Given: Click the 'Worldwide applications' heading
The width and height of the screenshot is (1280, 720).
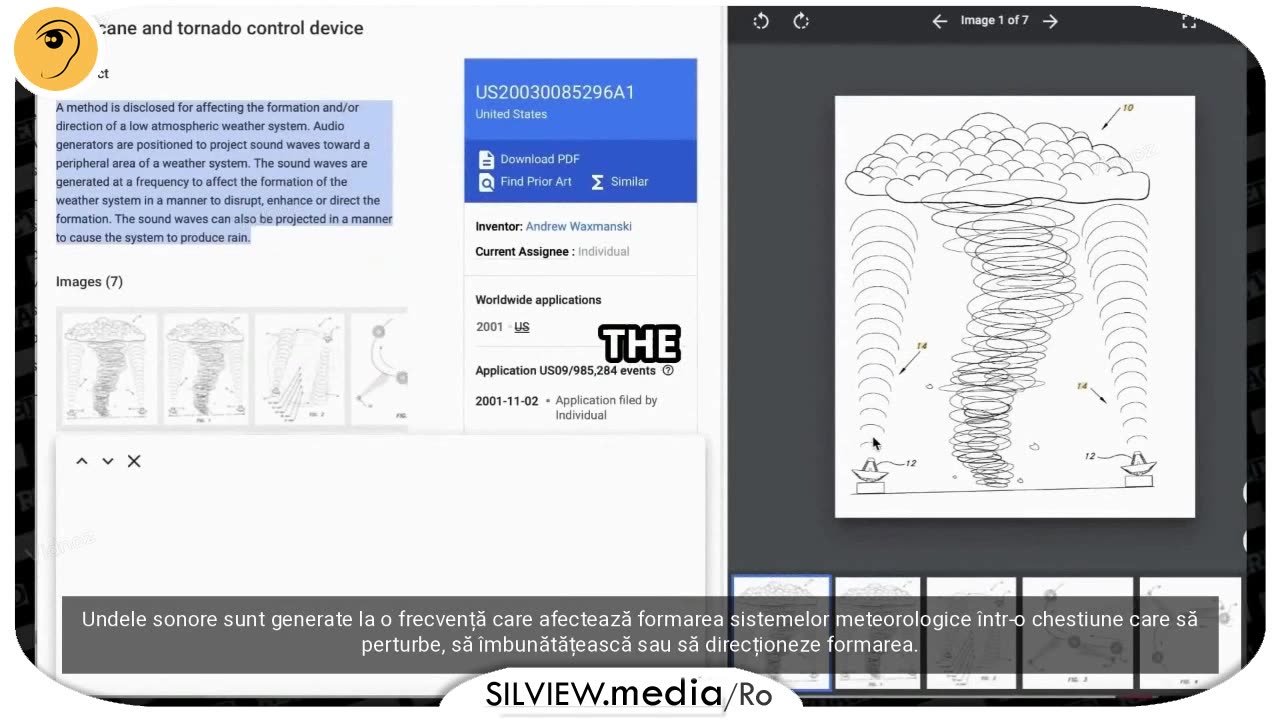Looking at the screenshot, I should (538, 300).
